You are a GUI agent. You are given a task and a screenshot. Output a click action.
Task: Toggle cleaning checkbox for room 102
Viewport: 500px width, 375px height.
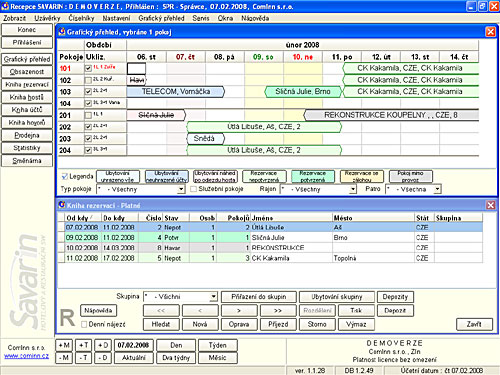click(x=88, y=80)
